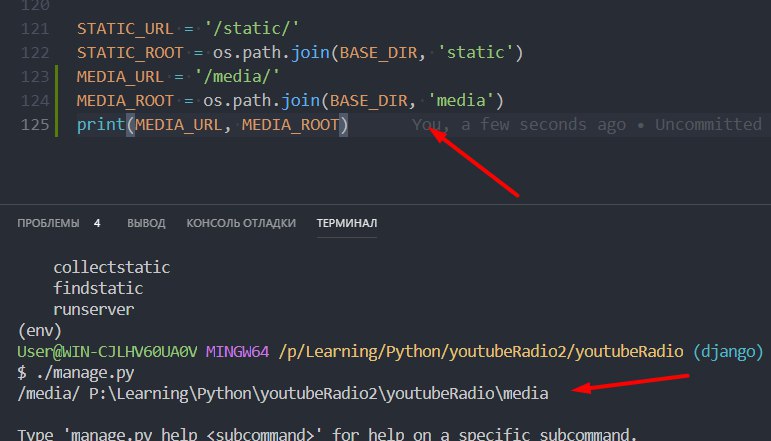Click the 'static' string in join call
The image size is (771, 441).
[475, 53]
